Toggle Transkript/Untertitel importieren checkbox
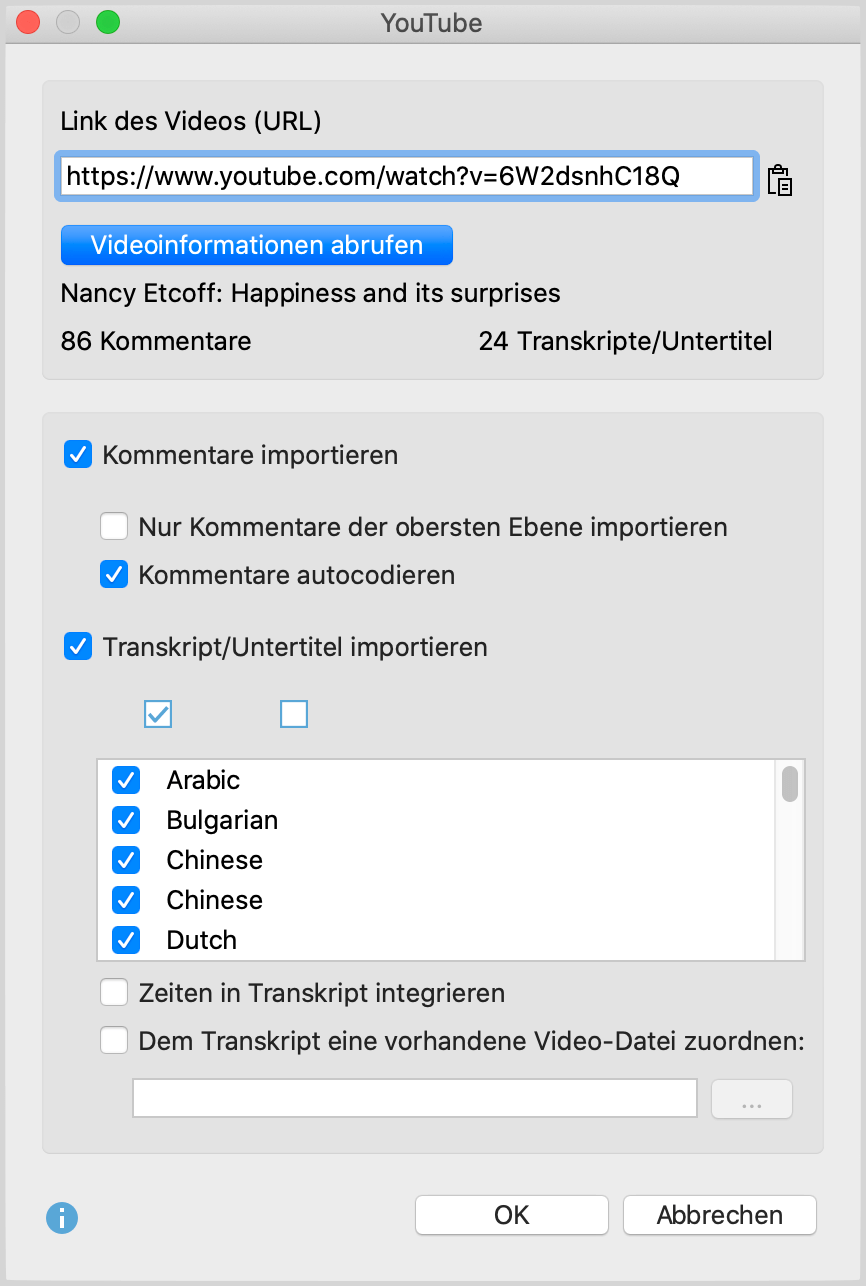The image size is (866, 1286). coord(78,647)
